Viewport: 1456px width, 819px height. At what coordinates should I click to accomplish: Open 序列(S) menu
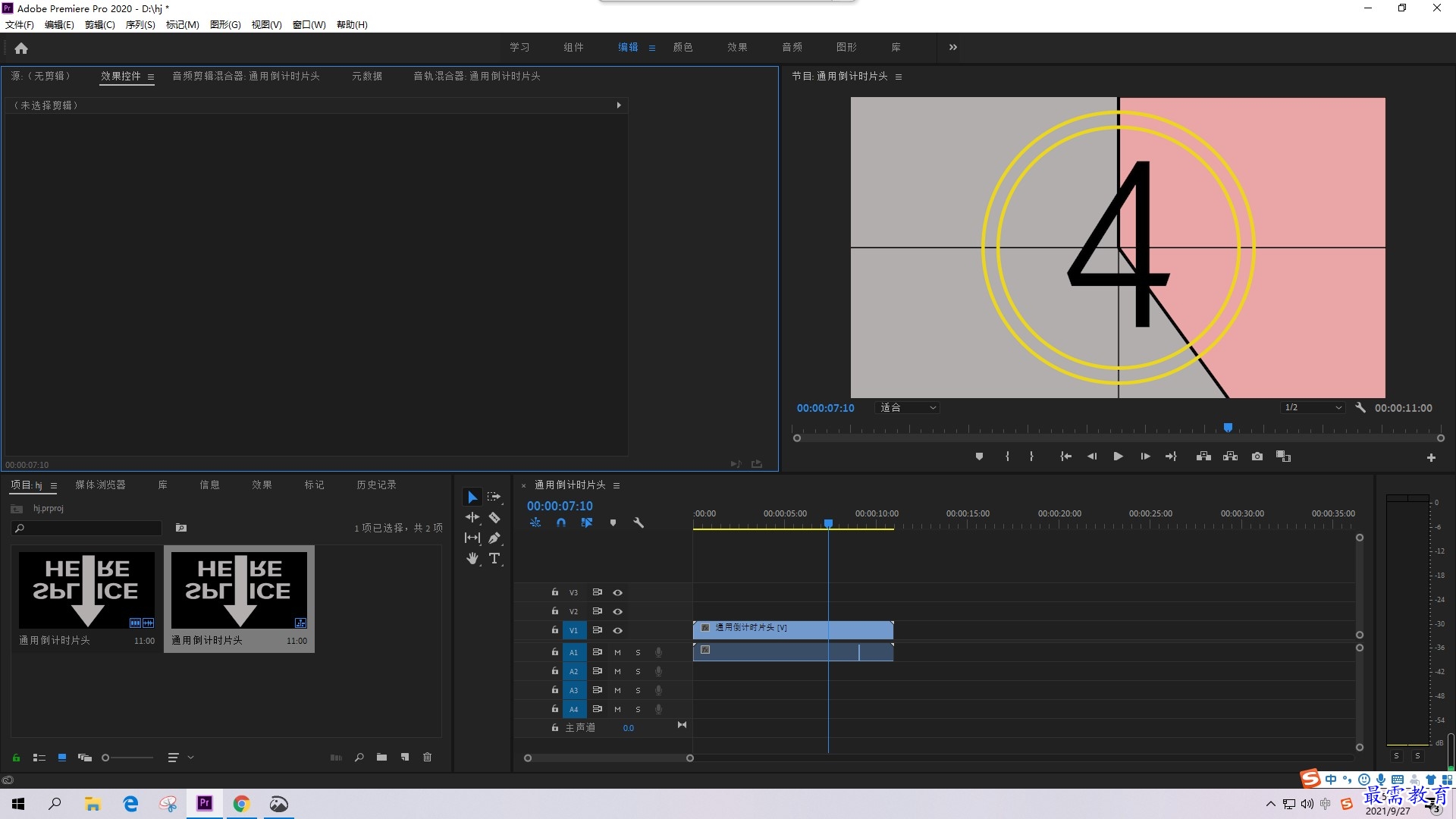coord(140,25)
